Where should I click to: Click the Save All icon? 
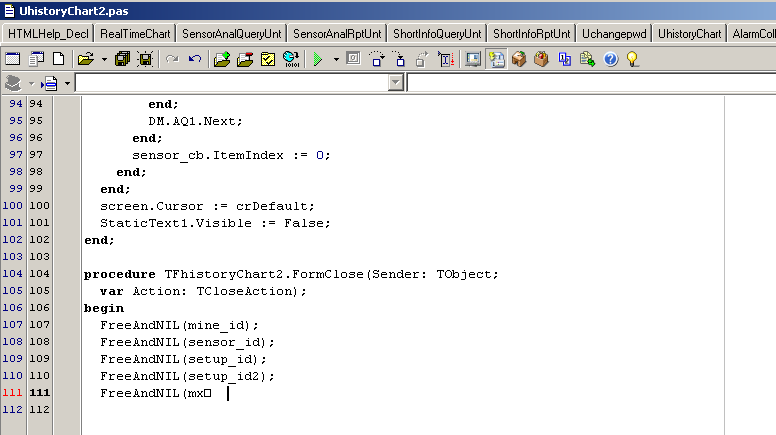coord(122,59)
